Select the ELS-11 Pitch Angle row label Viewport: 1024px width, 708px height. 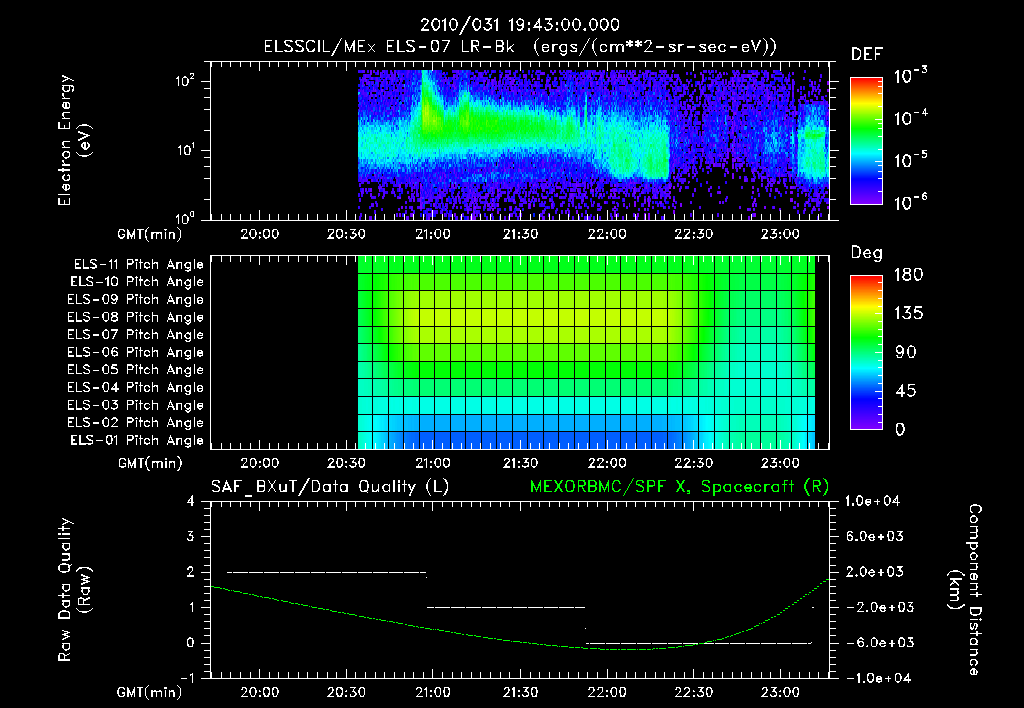(x=138, y=265)
